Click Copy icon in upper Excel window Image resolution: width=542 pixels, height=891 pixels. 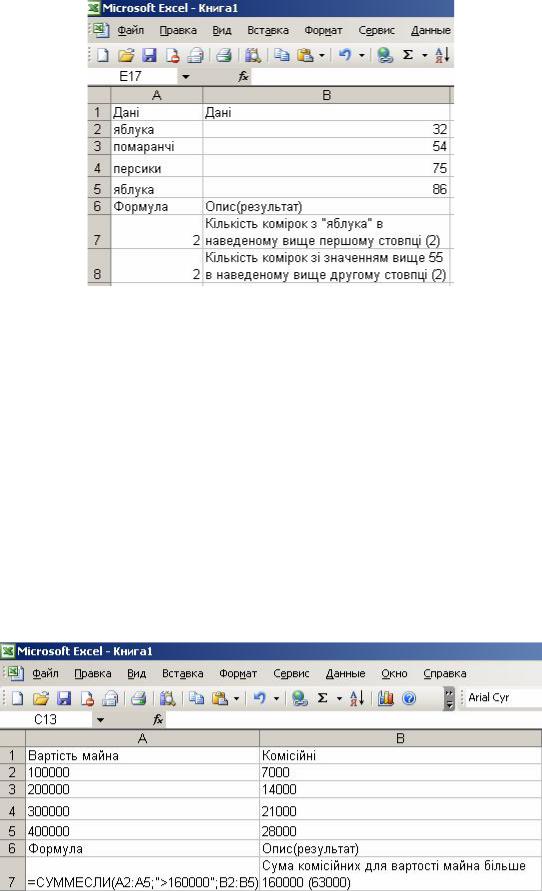pyautogui.click(x=281, y=55)
